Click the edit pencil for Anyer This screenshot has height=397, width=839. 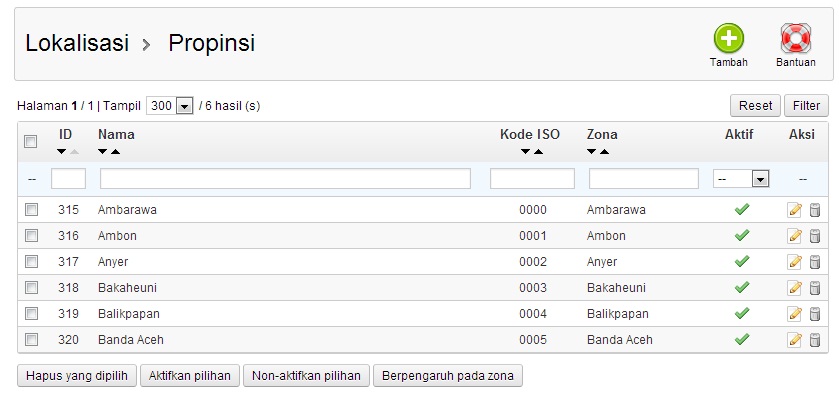[795, 262]
